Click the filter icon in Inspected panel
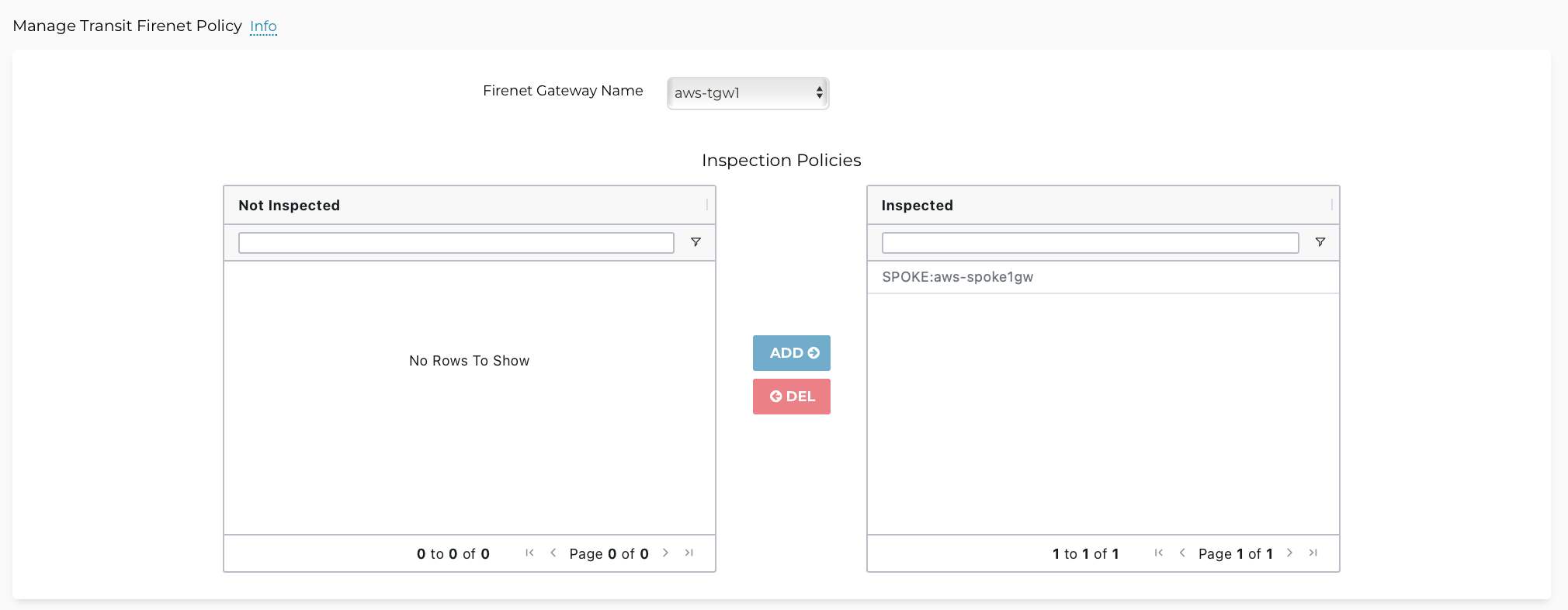 (x=1320, y=242)
